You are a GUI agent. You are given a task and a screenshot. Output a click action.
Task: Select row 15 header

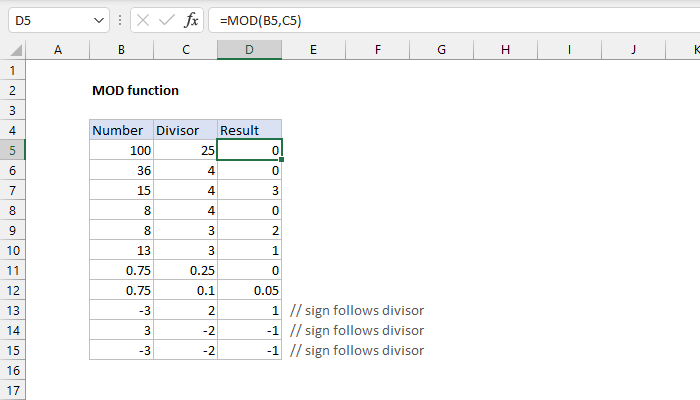12,350
